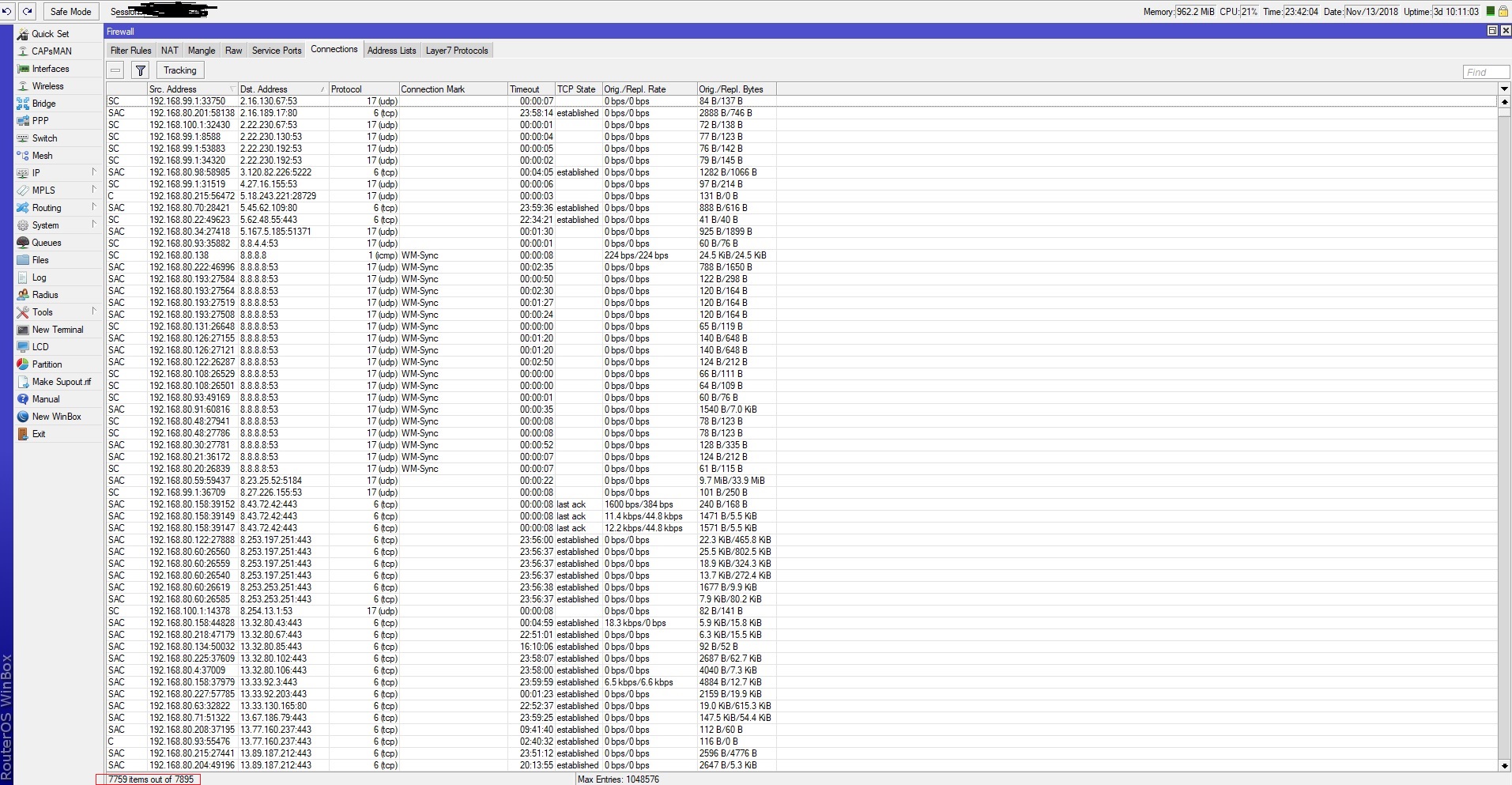Click the Find search field
This screenshot has height=785, width=1512.
click(1486, 72)
